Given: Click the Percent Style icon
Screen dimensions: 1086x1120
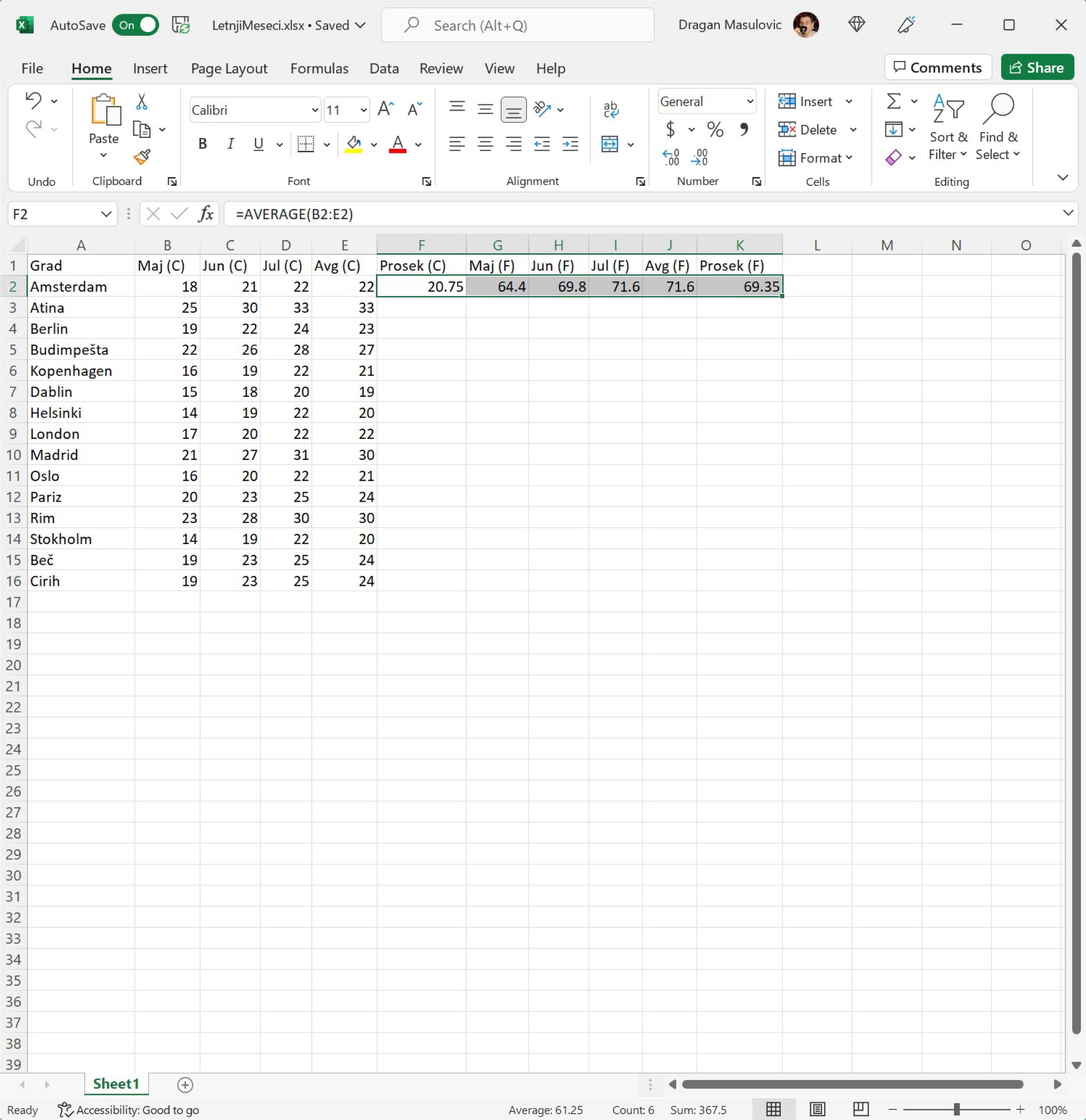Looking at the screenshot, I should point(715,130).
